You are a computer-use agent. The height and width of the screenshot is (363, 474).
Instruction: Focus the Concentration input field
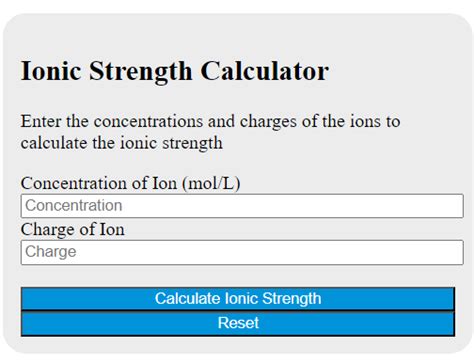[x=242, y=206]
